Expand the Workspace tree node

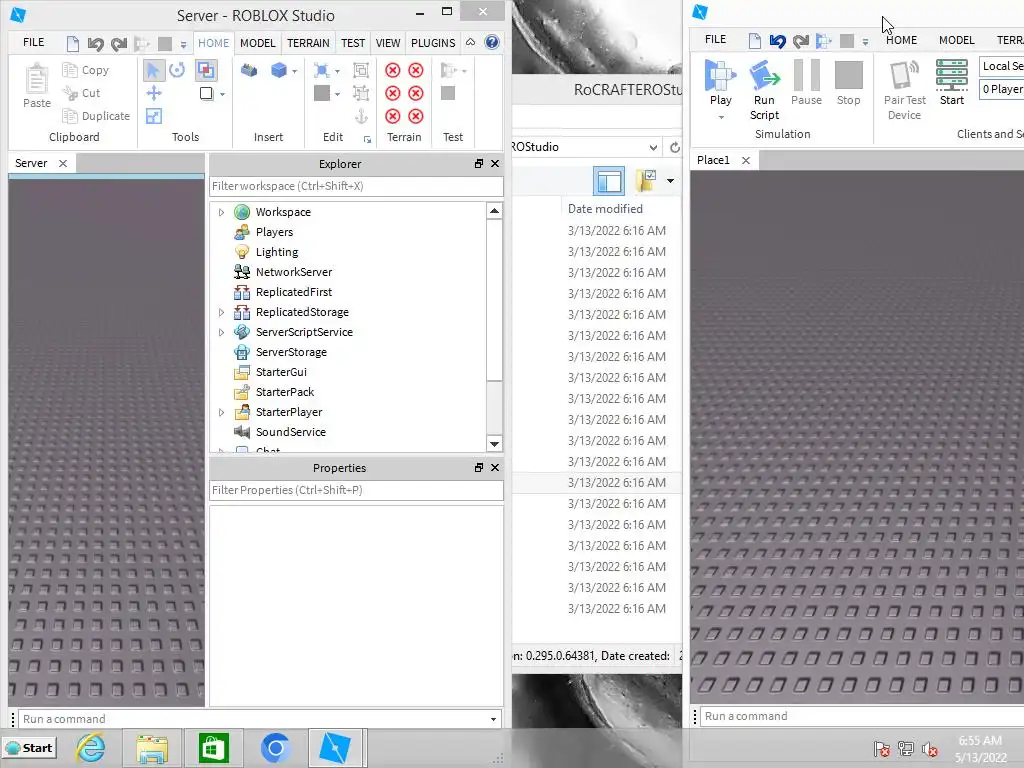(x=221, y=212)
